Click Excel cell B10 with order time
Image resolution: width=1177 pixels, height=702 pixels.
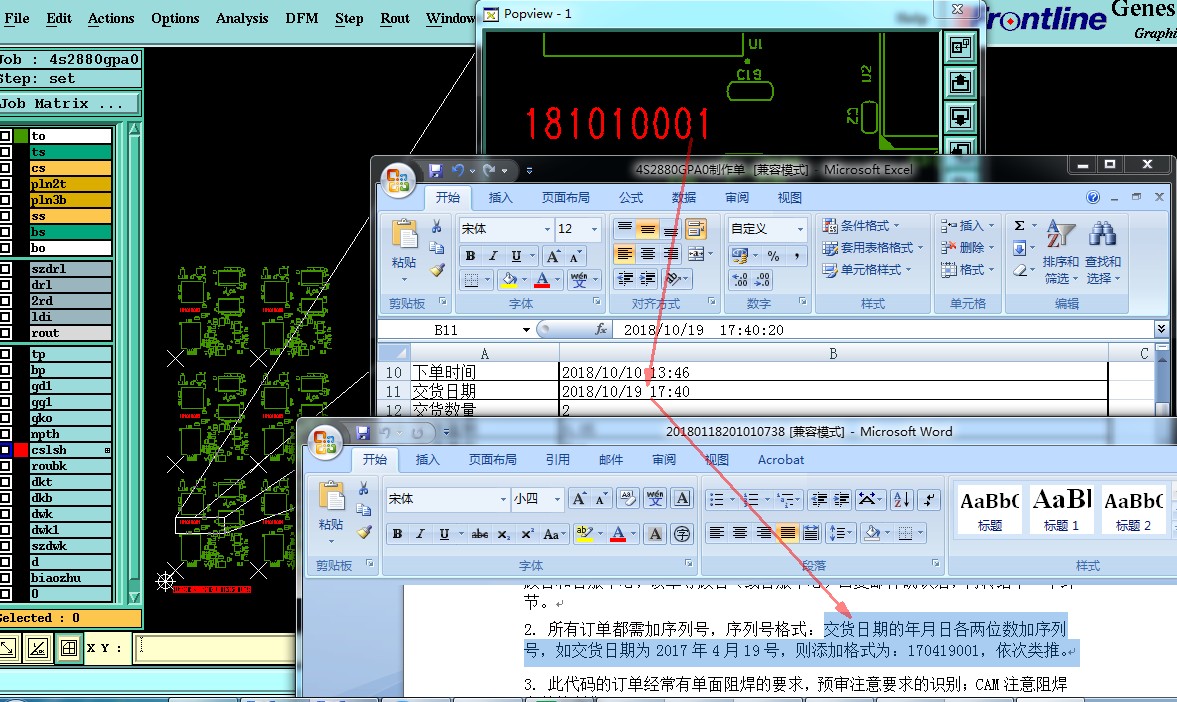[833, 372]
